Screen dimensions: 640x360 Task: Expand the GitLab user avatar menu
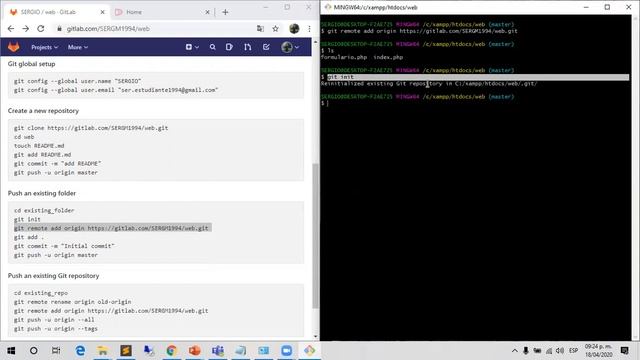point(290,47)
